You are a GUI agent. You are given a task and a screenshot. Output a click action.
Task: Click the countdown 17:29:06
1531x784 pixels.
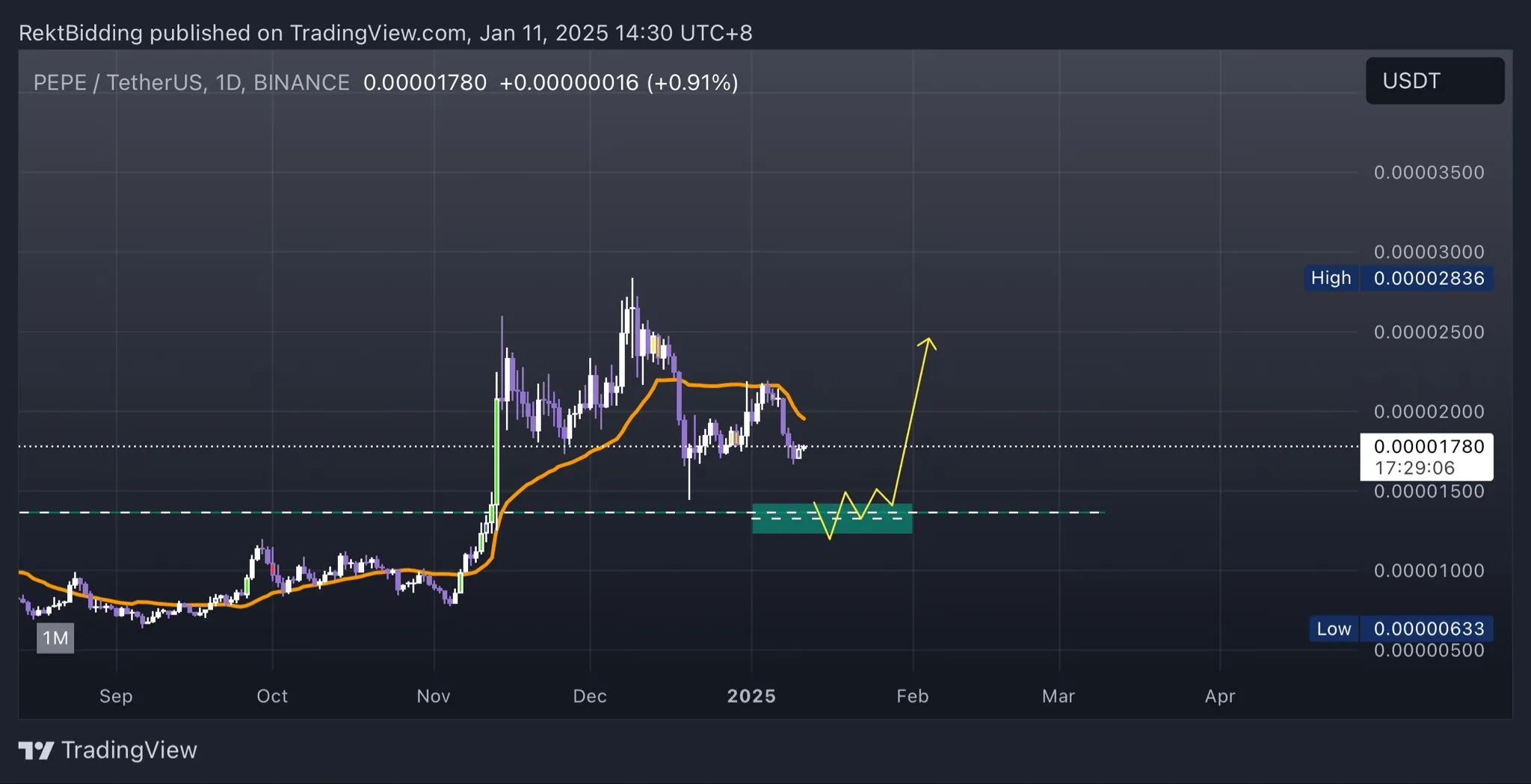point(1414,468)
